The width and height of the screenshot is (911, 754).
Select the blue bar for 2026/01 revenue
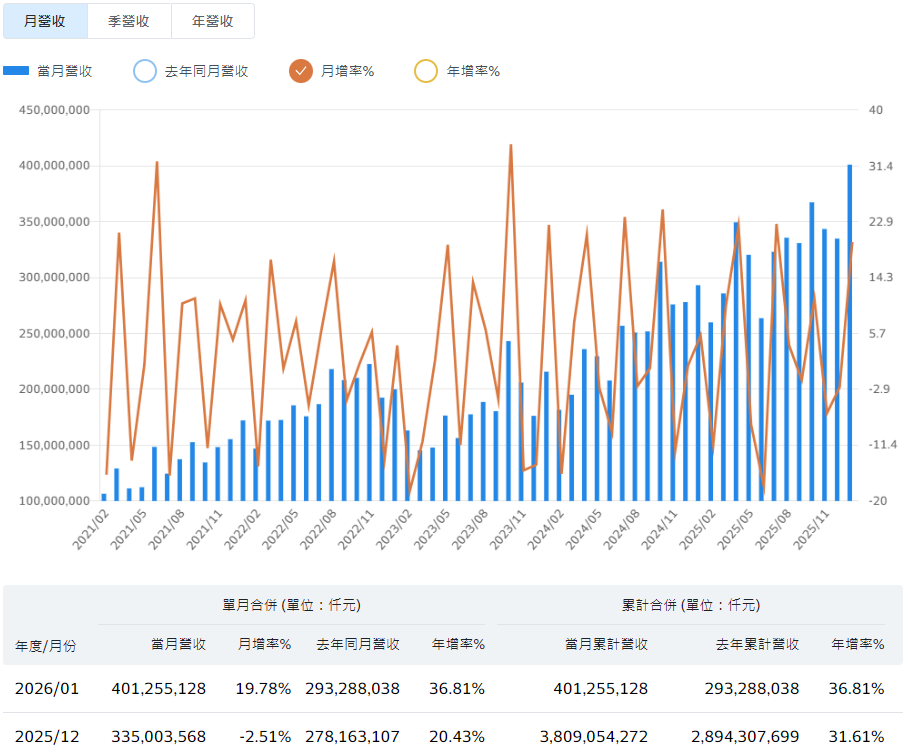tap(849, 330)
